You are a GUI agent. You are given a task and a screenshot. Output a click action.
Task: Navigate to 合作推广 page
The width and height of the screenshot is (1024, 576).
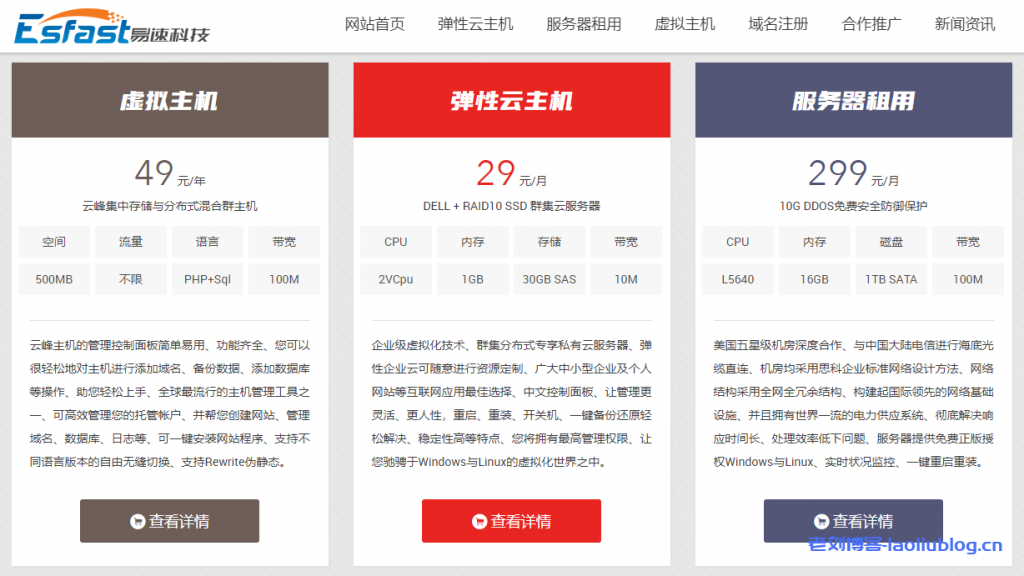pos(871,24)
